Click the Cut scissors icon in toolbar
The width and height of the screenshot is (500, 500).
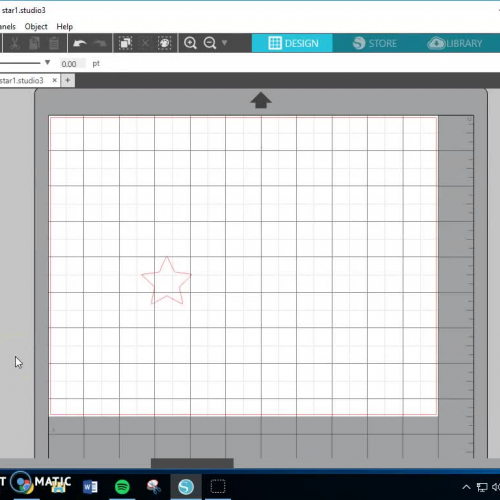pyautogui.click(x=14, y=43)
